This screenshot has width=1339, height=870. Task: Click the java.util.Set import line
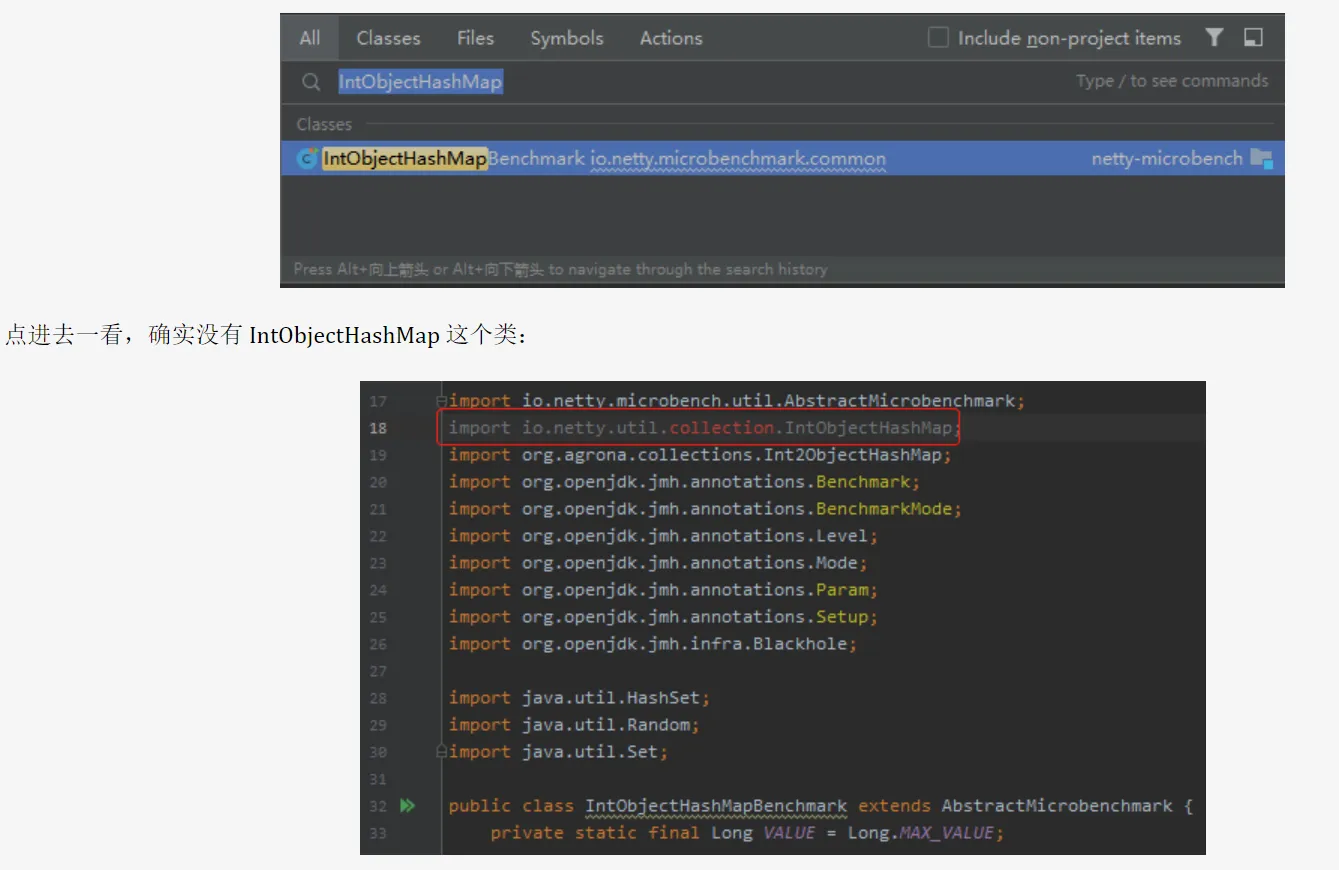559,752
